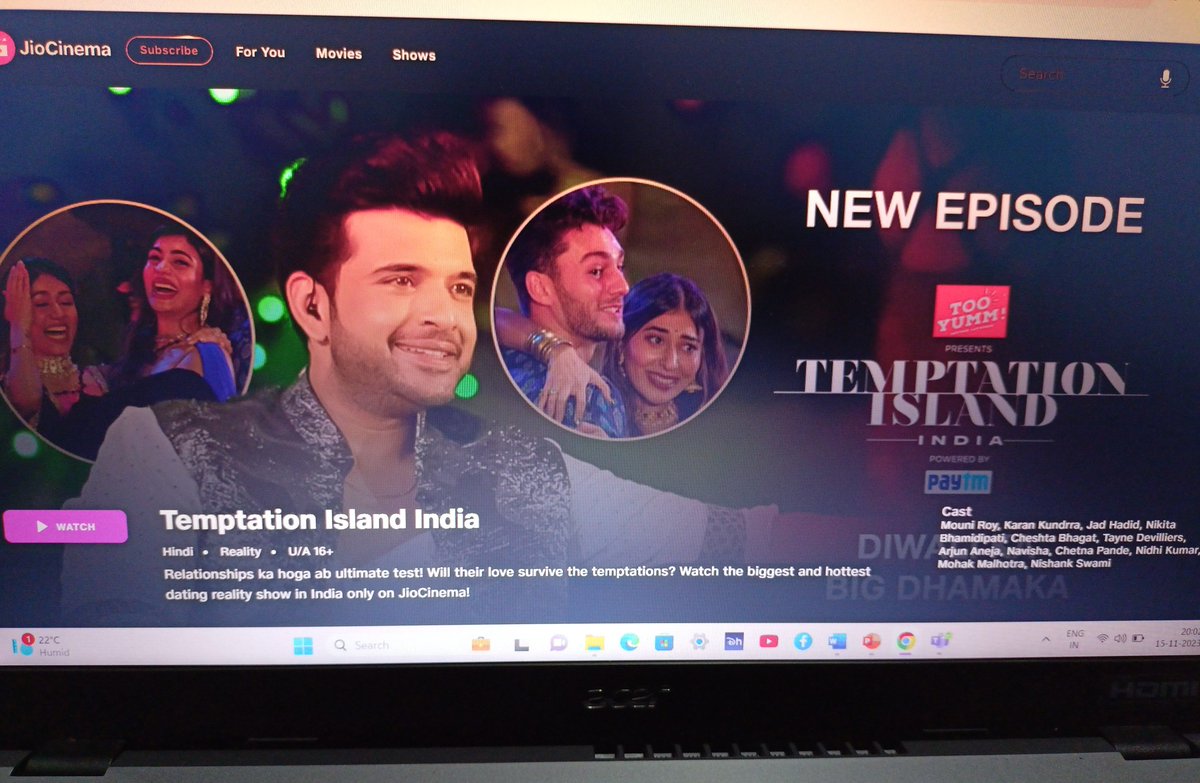
Task: Click the Temptation Island India title
Action: click(x=319, y=520)
